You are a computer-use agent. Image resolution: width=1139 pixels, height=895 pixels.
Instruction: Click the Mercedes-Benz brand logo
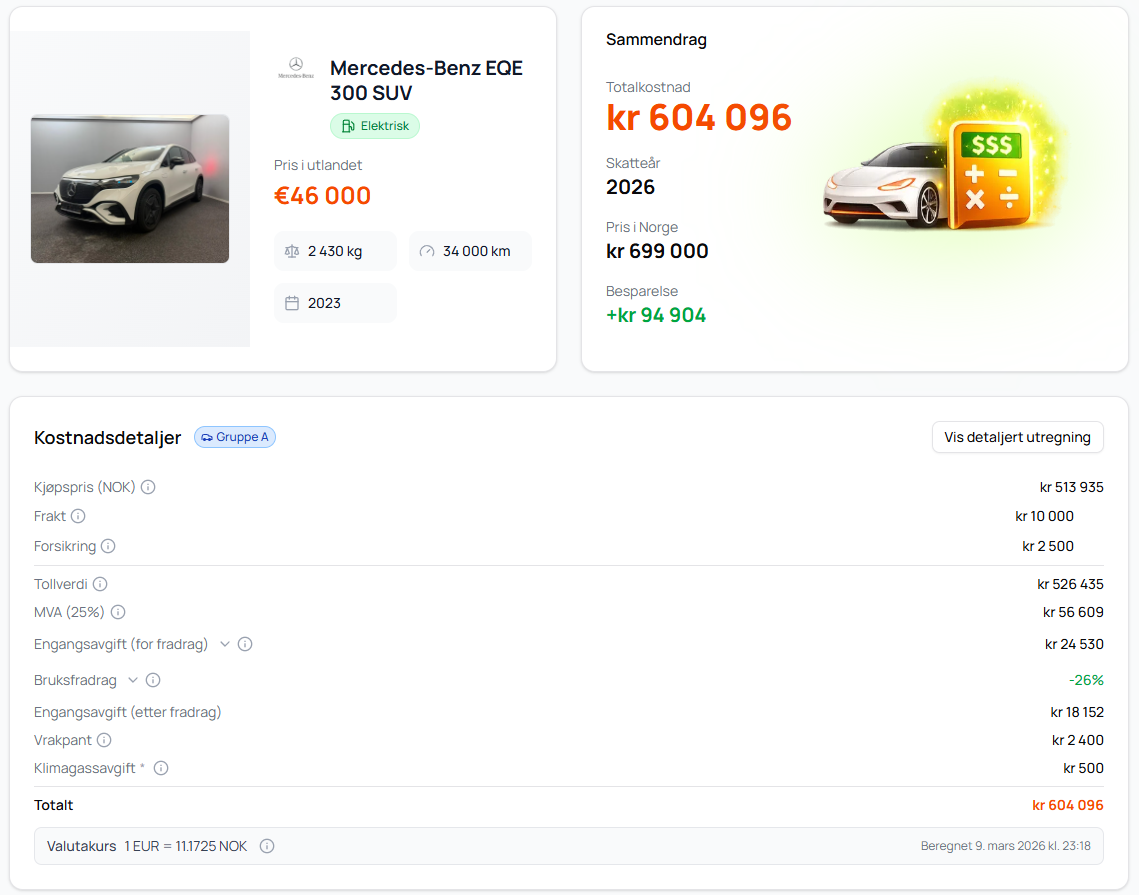[x=295, y=68]
